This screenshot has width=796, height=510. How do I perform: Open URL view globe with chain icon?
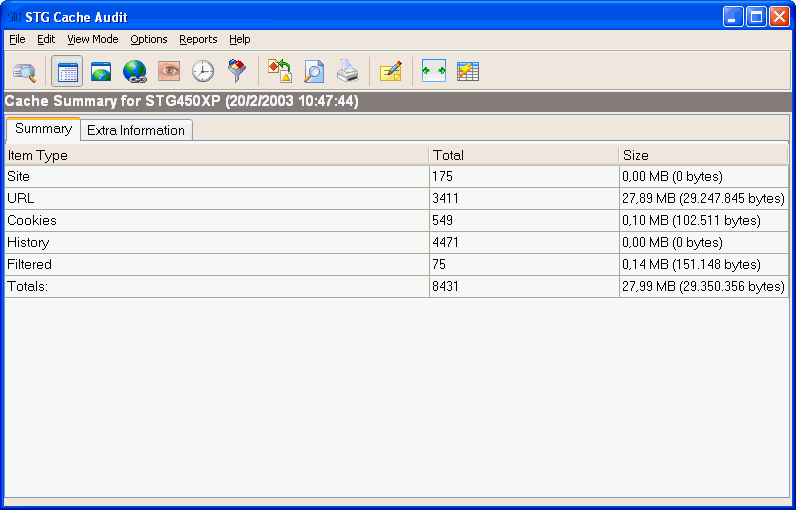point(135,72)
